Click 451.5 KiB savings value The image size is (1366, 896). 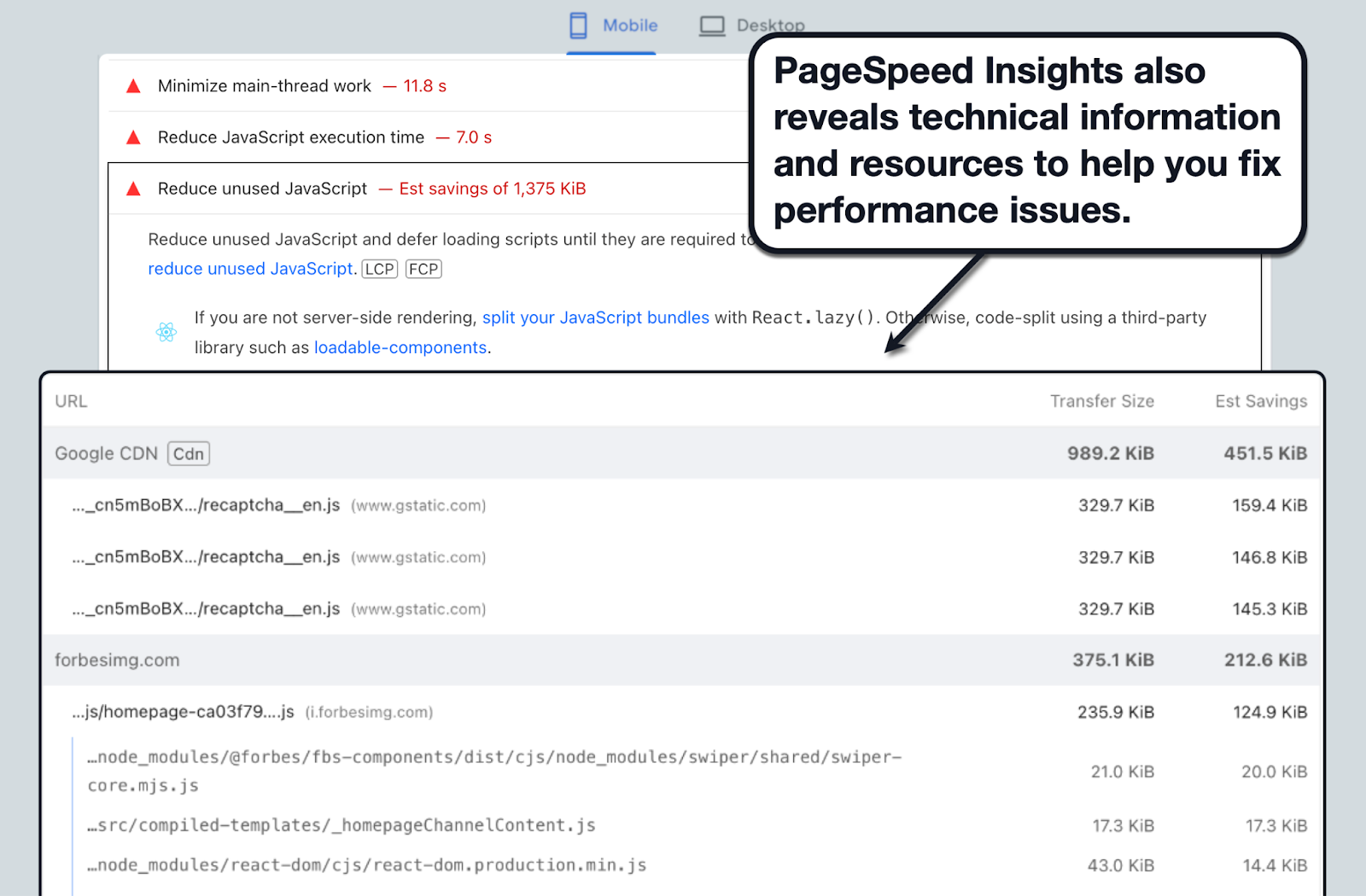click(1265, 453)
